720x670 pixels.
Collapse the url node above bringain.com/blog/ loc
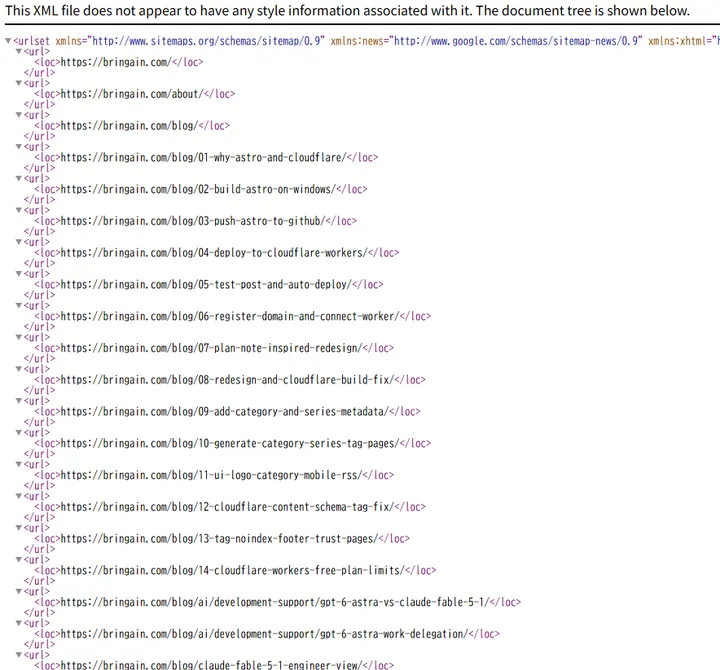[19, 115]
